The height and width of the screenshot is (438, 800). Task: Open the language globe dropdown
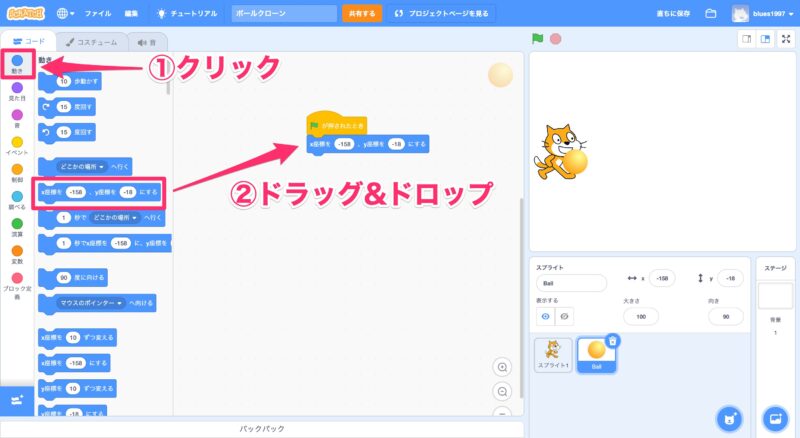point(67,14)
